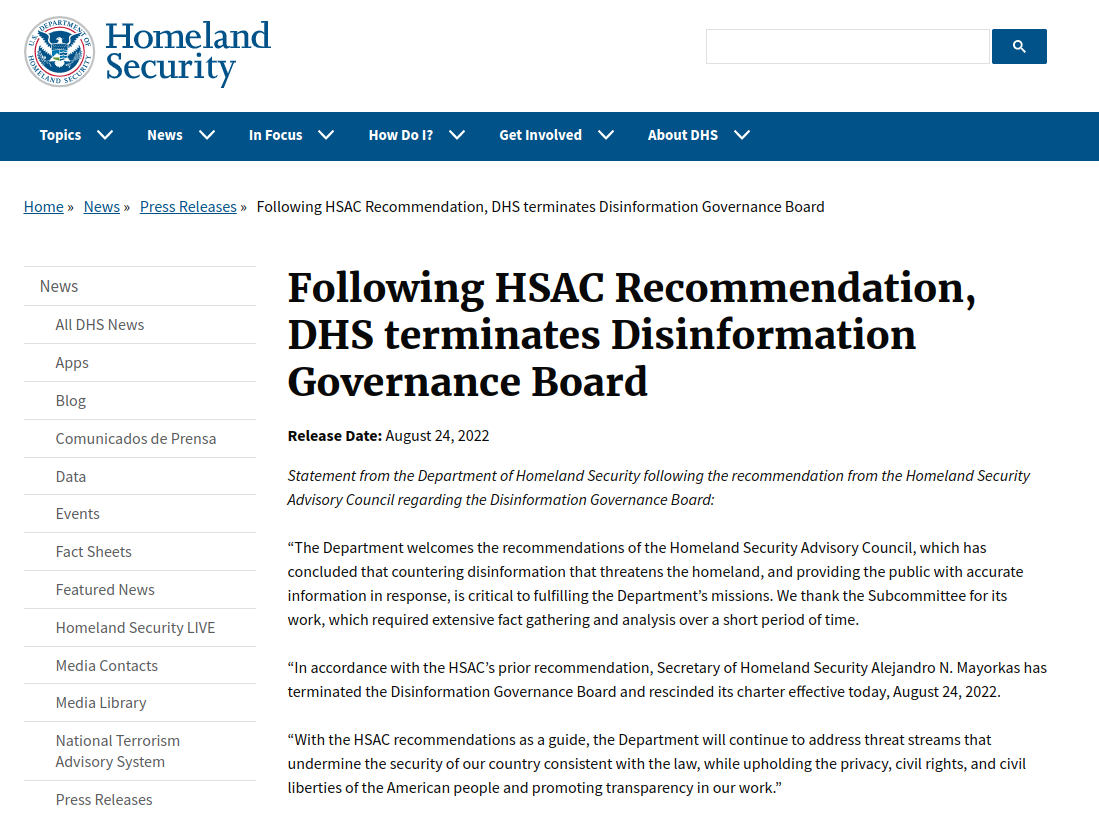Expand the Get Involved chevron
The image size is (1099, 816).
click(606, 135)
